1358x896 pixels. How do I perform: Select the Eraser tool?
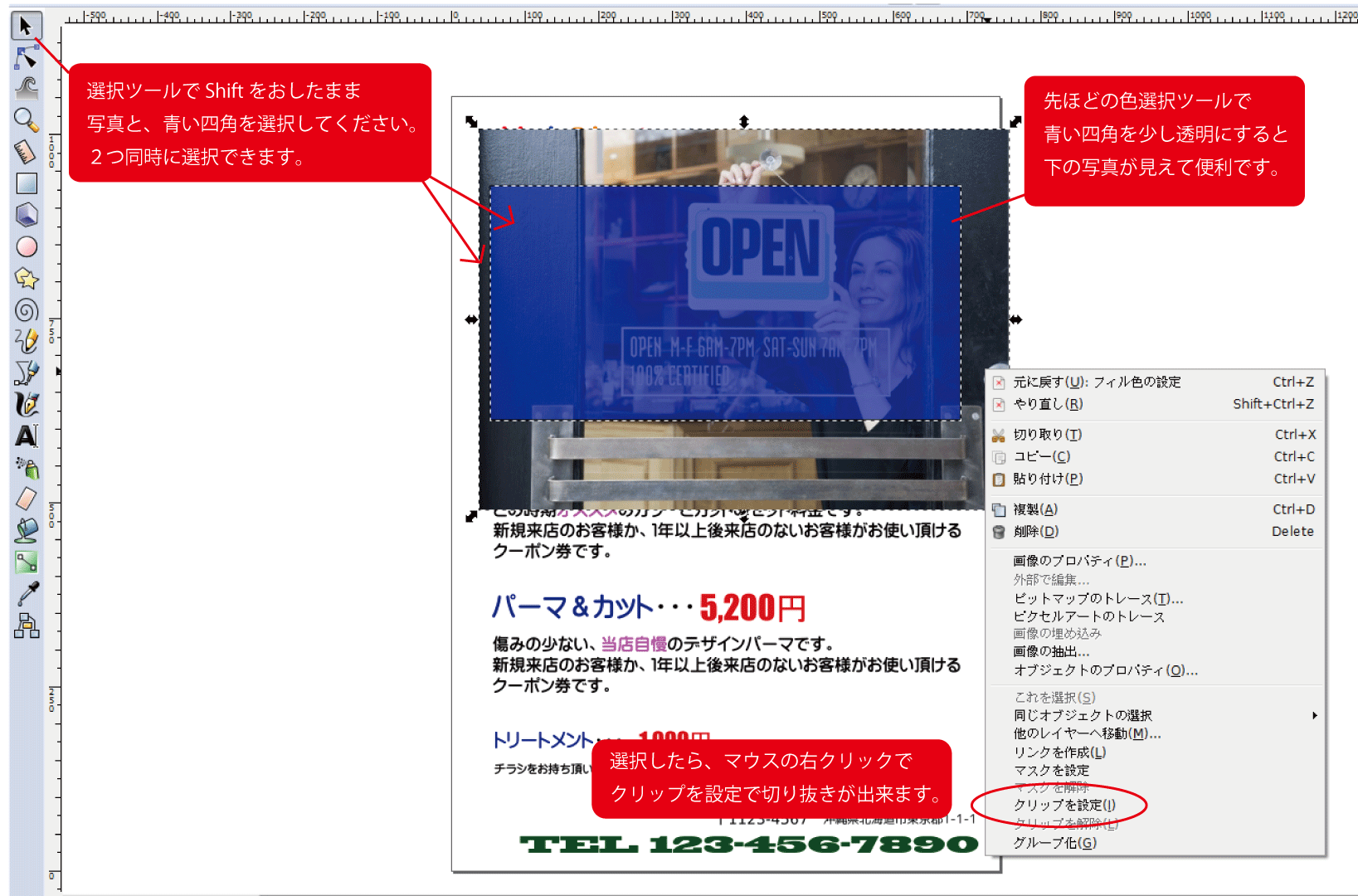(x=26, y=499)
